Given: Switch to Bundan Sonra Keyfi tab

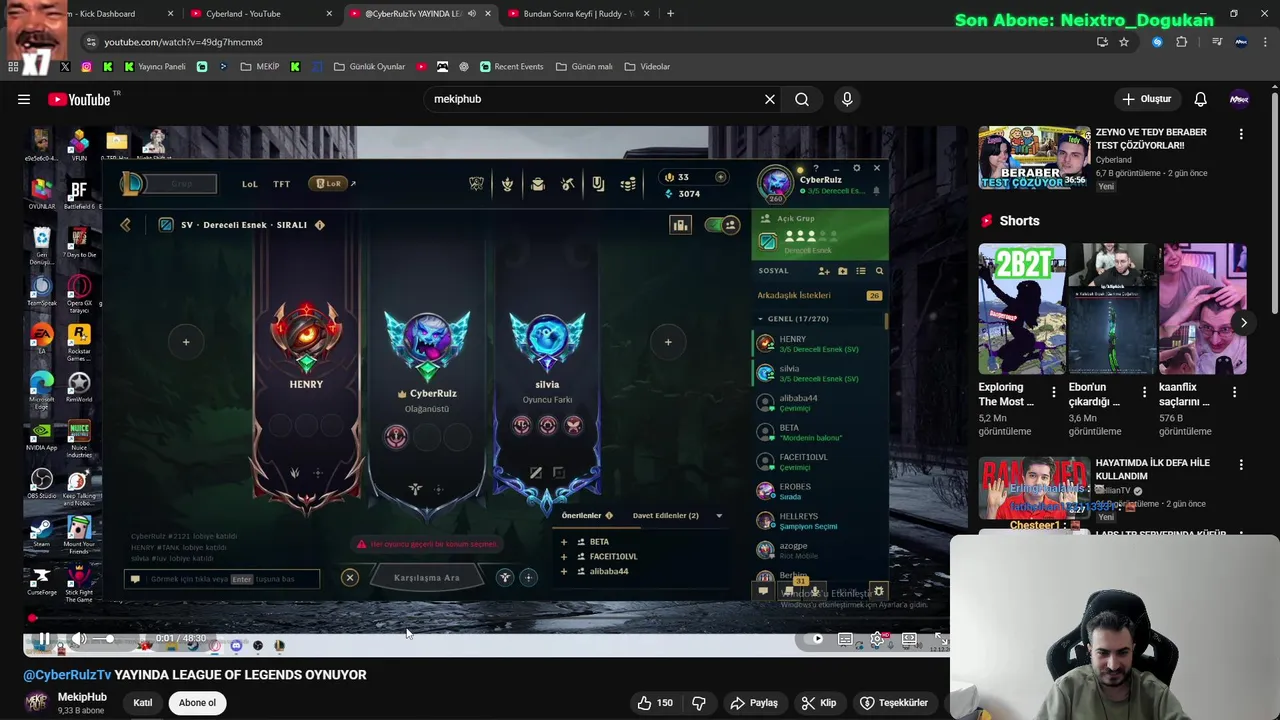Looking at the screenshot, I should (578, 14).
